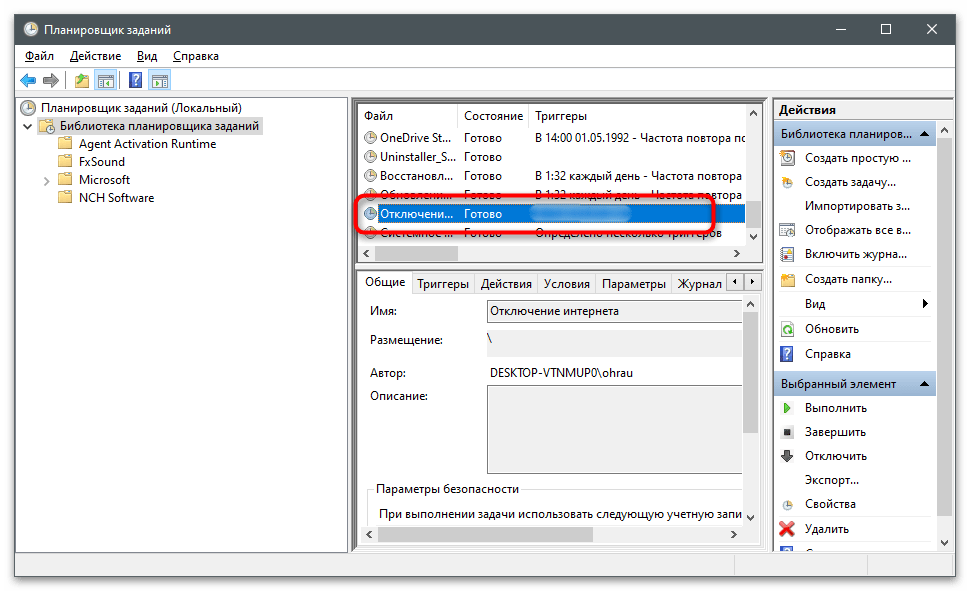Click the blue Help question mark toolbar icon

[x=135, y=80]
